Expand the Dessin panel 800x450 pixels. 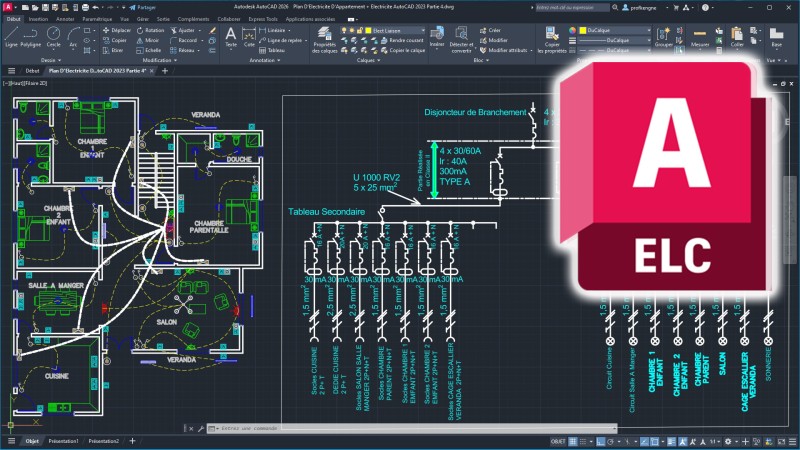pyautogui.click(x=51, y=60)
